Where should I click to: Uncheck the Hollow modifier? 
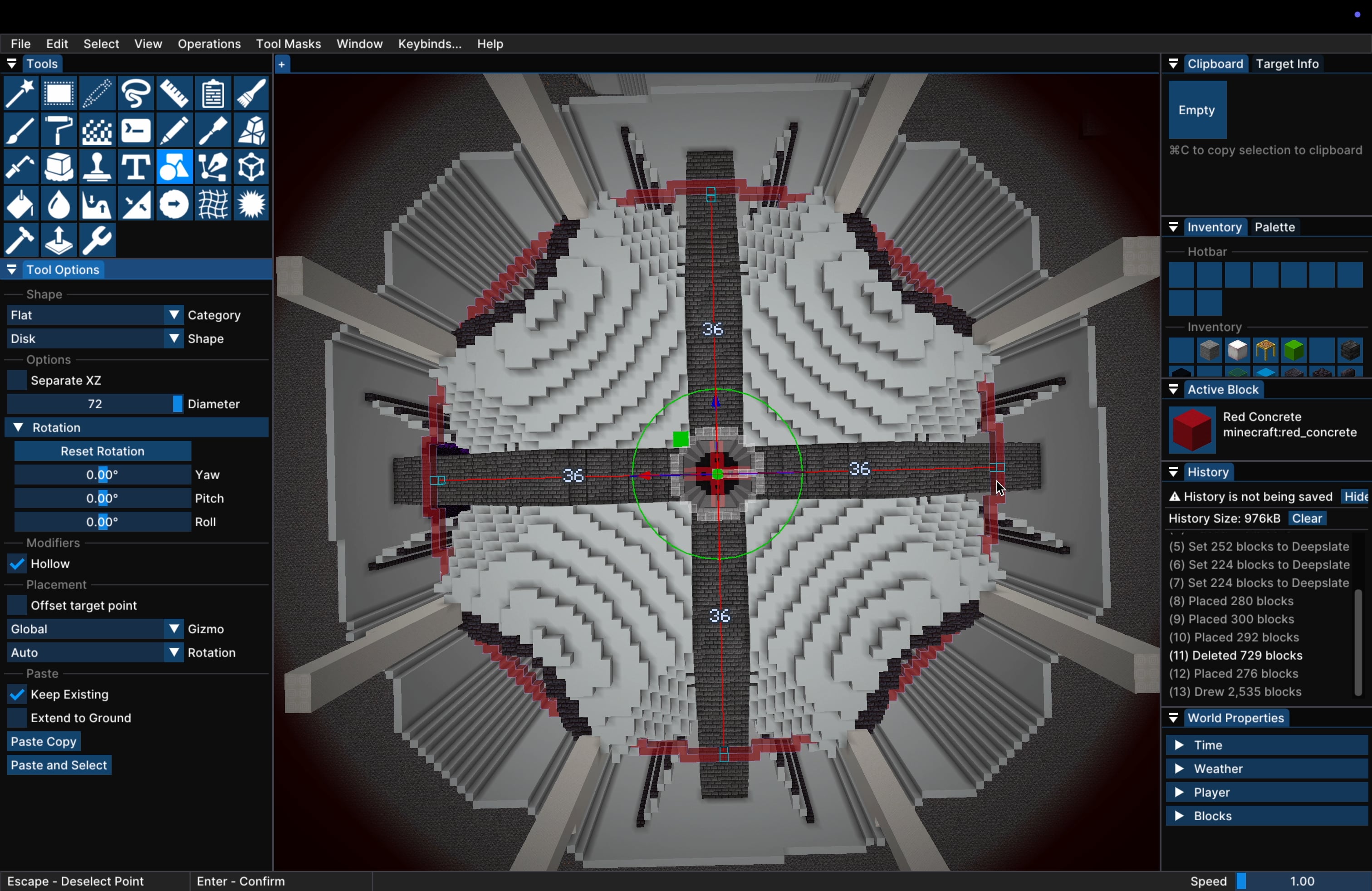[17, 563]
